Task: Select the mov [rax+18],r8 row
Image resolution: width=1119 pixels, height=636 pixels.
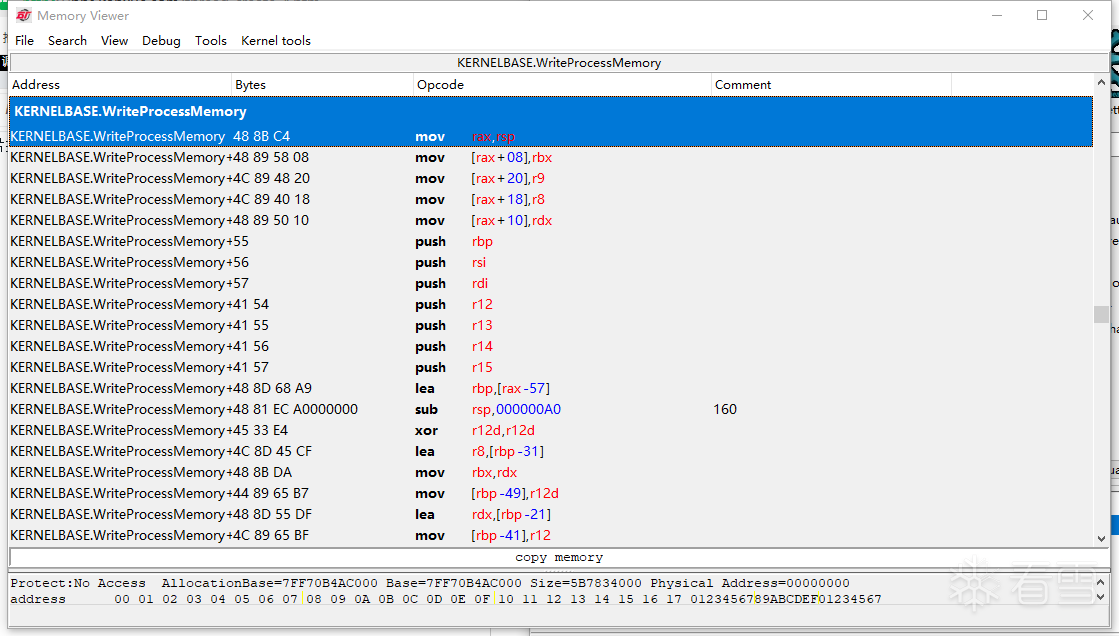Action: pyautogui.click(x=551, y=200)
